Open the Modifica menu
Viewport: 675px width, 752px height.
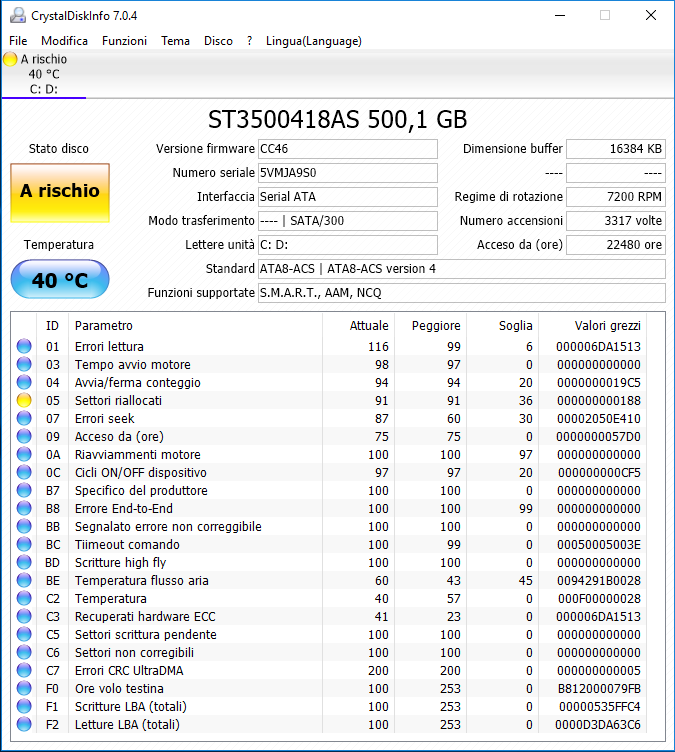[x=64, y=41]
